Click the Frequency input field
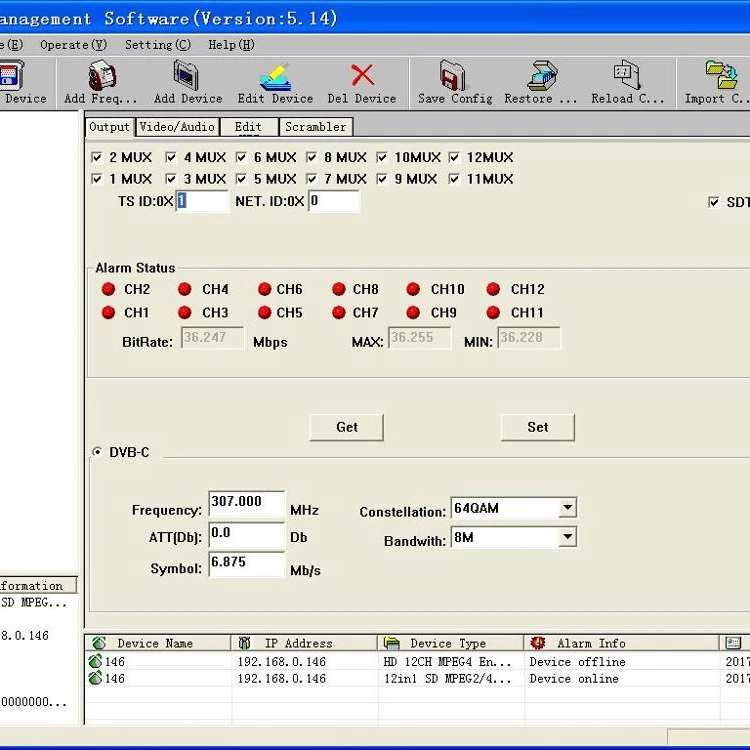 [246, 503]
